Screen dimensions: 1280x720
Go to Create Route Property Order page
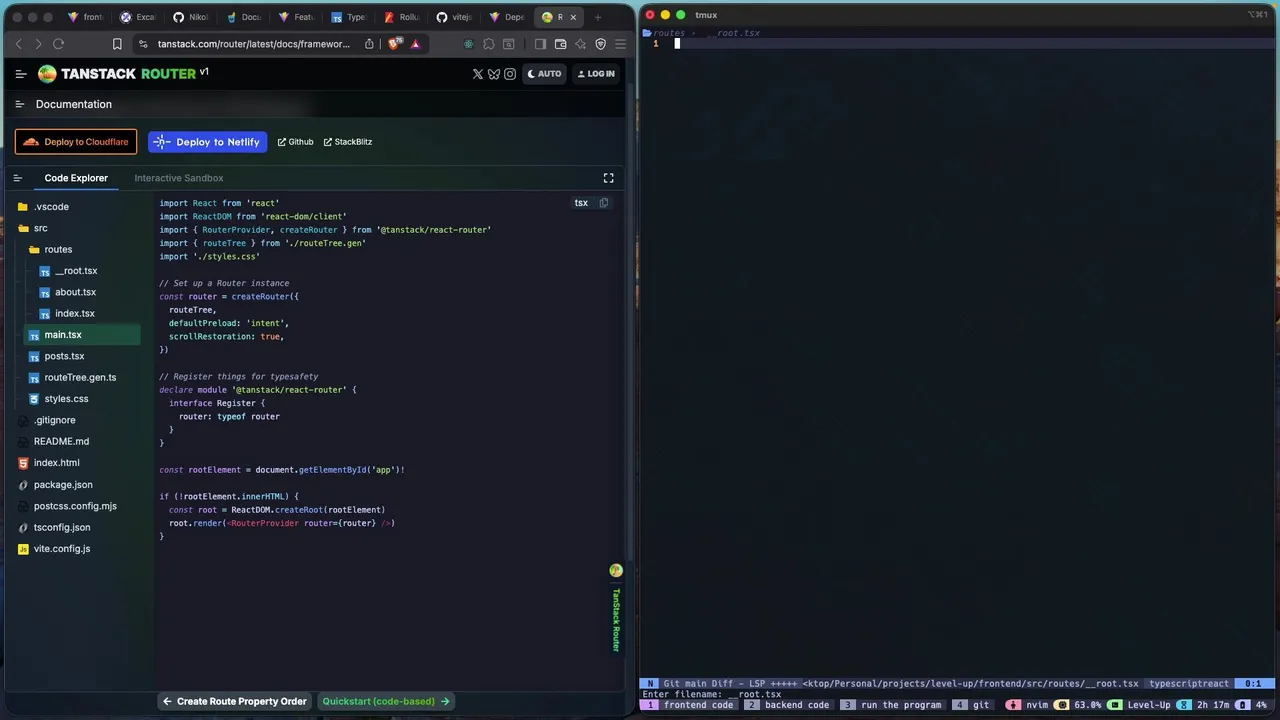pos(235,701)
